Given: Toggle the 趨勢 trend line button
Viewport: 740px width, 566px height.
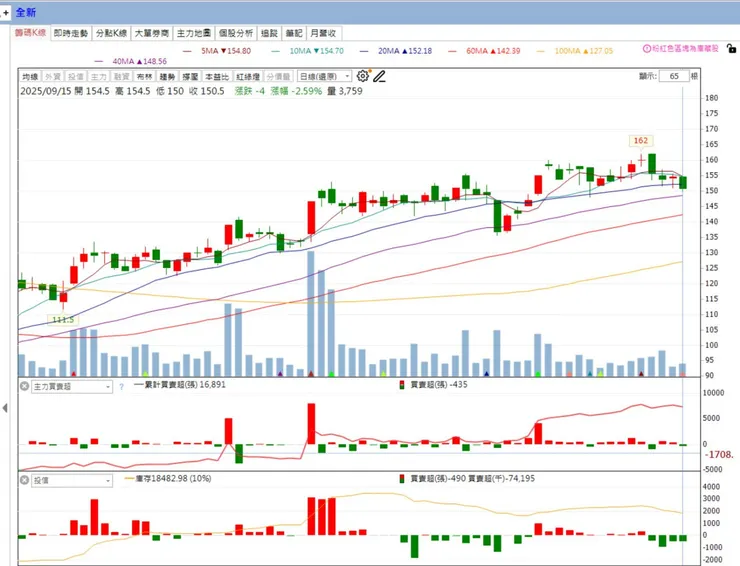Looking at the screenshot, I should (x=167, y=76).
